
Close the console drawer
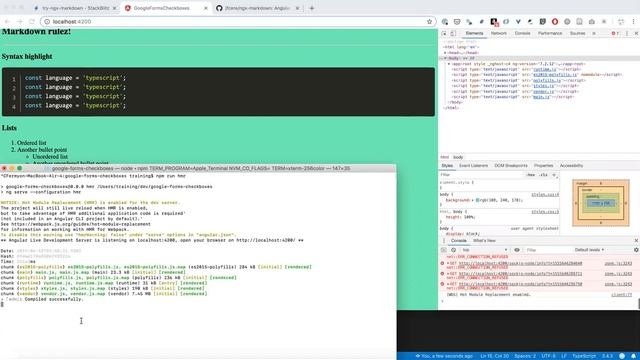coord(636,241)
